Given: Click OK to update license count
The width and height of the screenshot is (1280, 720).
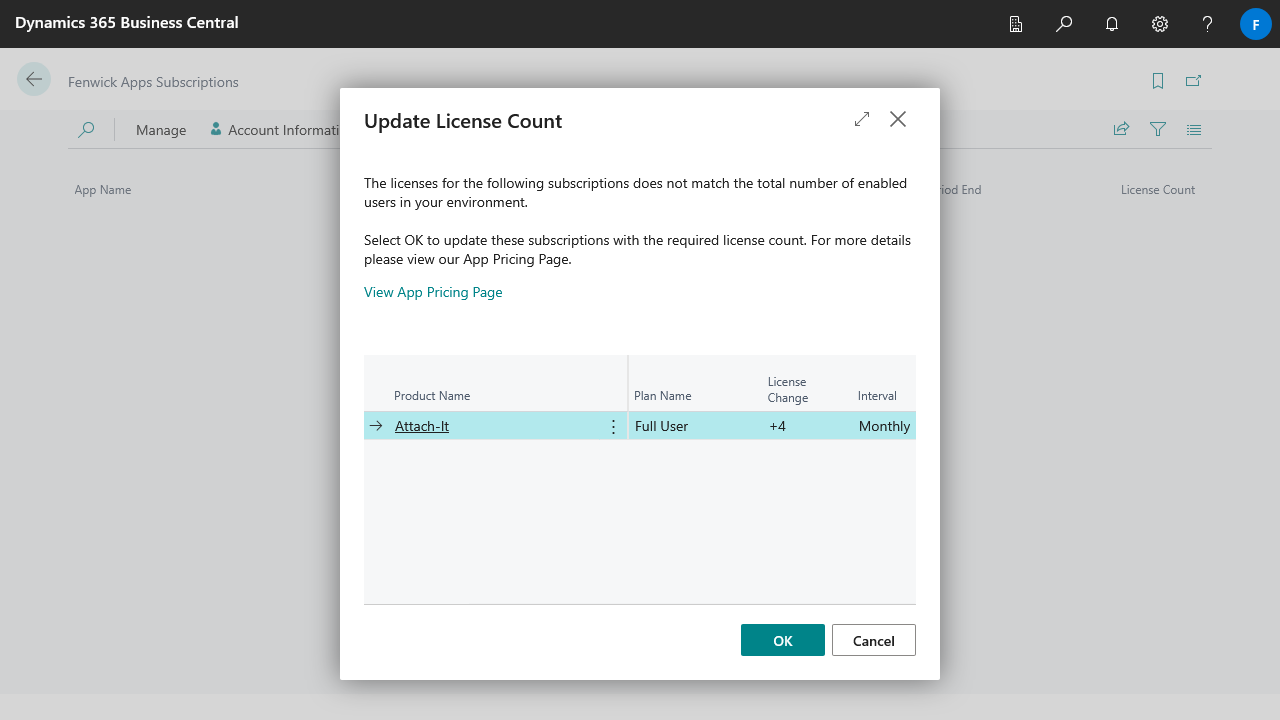Looking at the screenshot, I should [x=782, y=640].
